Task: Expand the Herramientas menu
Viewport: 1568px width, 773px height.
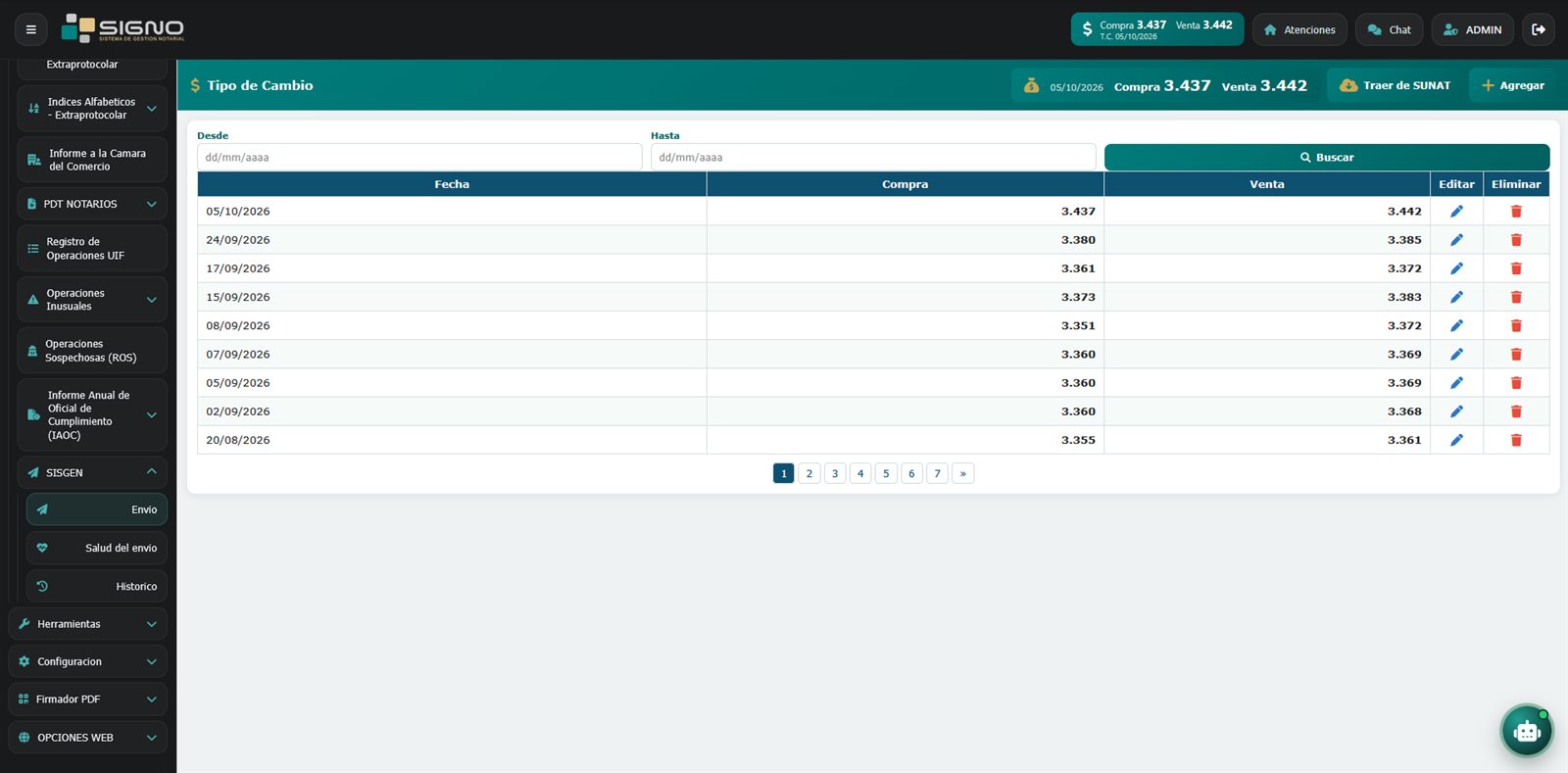Action: pyautogui.click(x=88, y=624)
